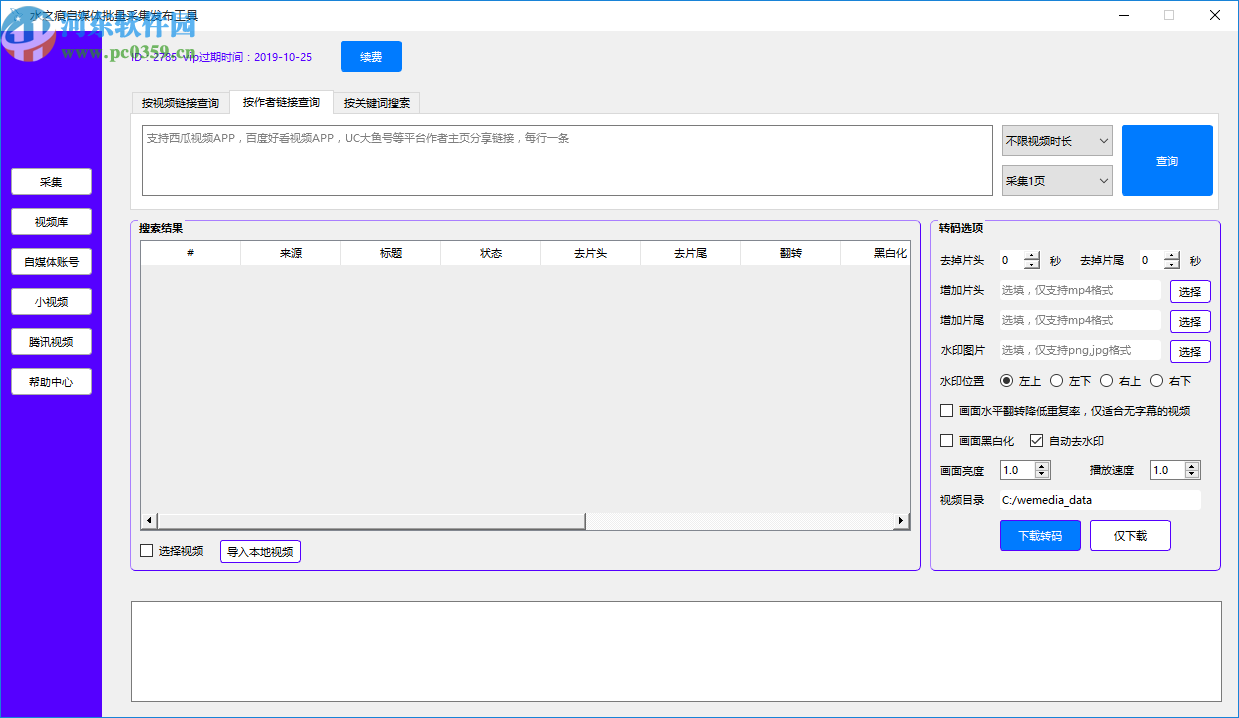1239x718 pixels.
Task: Click the 标题 column header
Action: 391,254
